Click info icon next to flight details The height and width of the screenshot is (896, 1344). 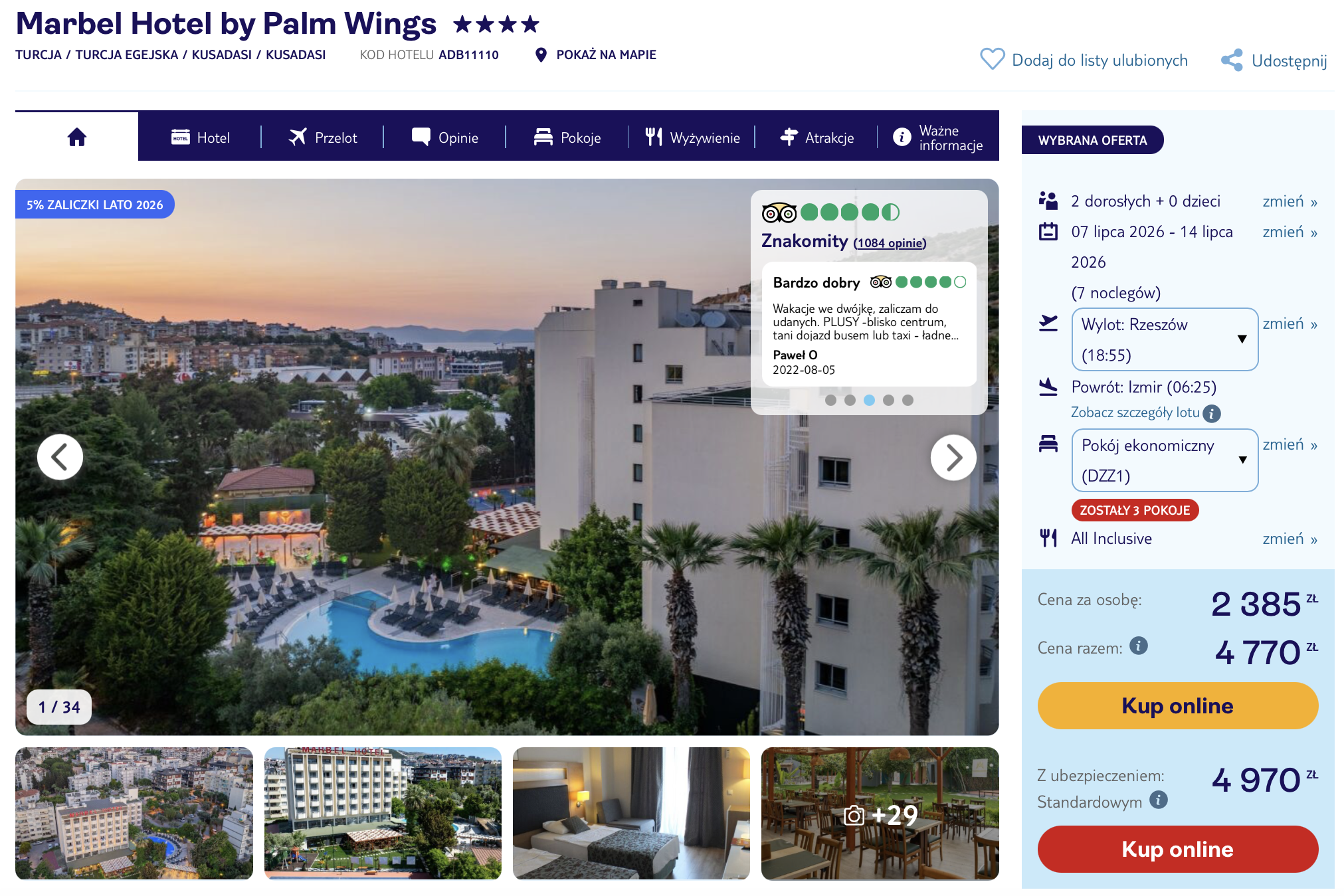1212,414
